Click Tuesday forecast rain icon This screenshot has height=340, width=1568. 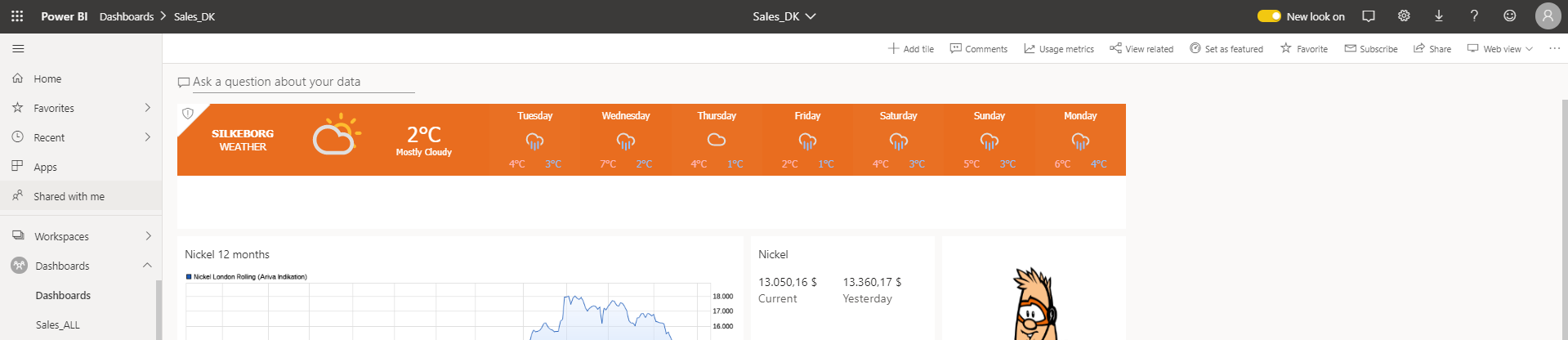pos(534,141)
